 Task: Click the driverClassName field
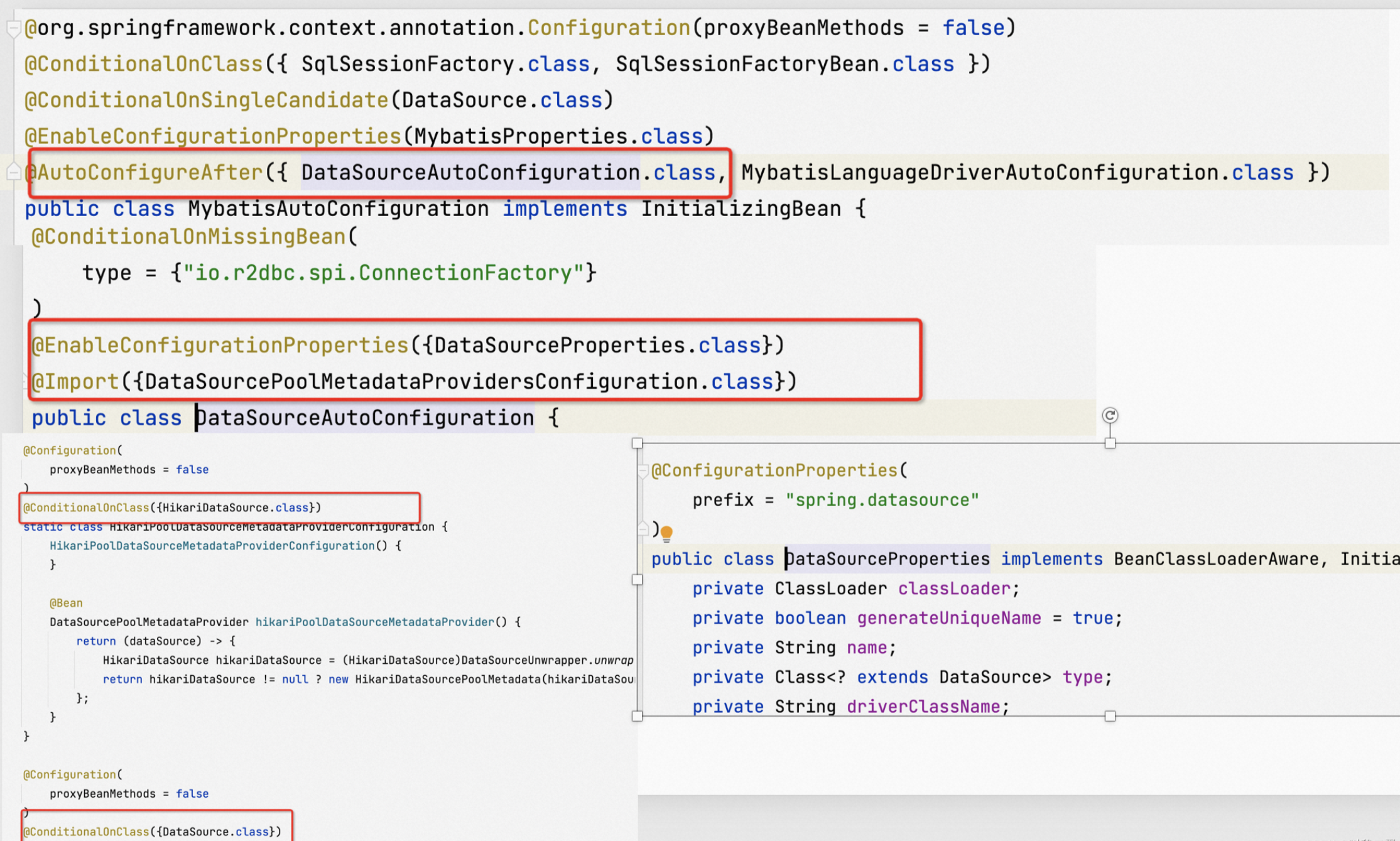(x=923, y=707)
